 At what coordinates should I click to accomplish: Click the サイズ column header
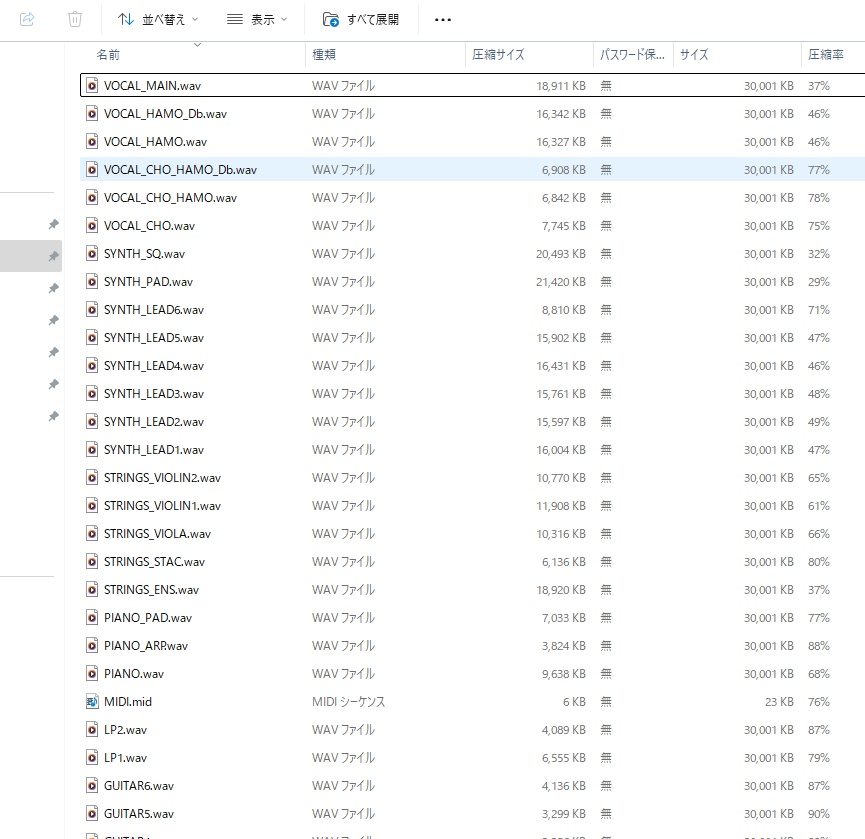tap(694, 55)
